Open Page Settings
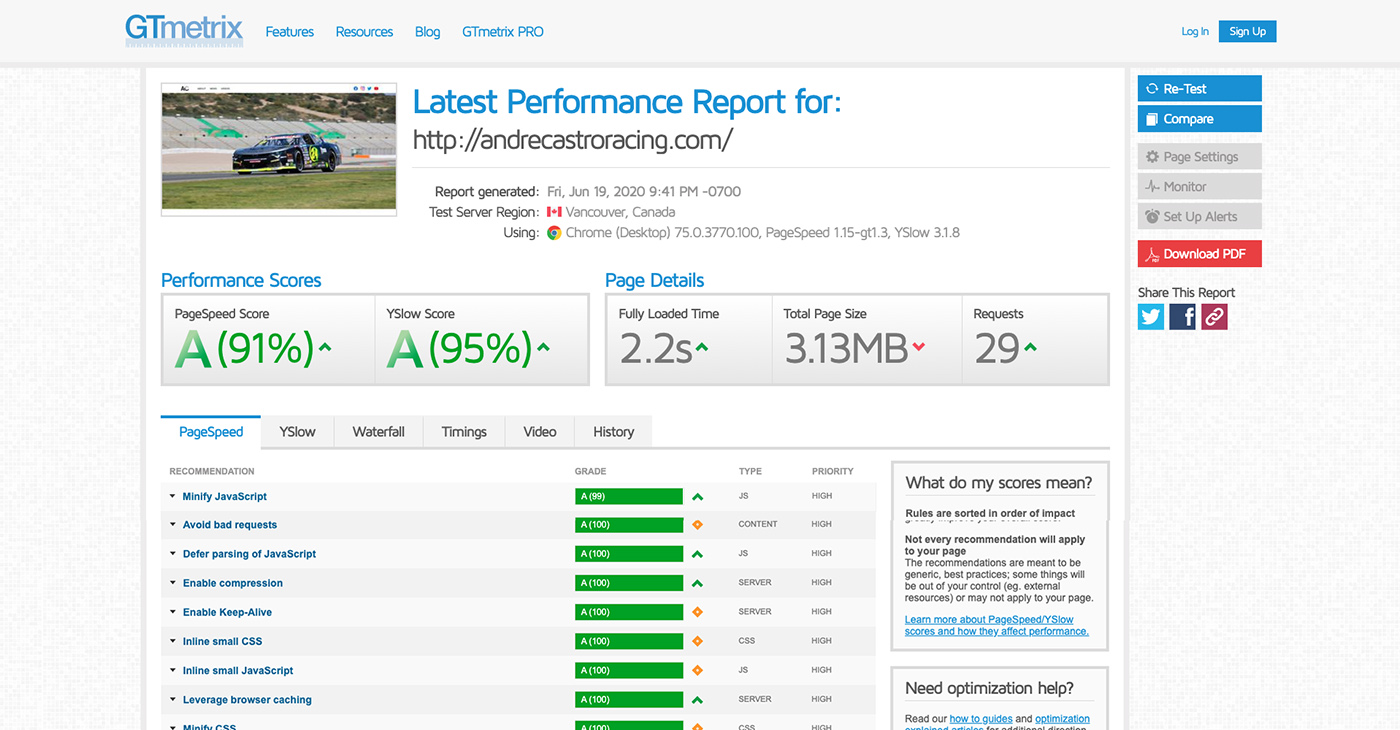The width and height of the screenshot is (1400, 730). tap(1199, 157)
